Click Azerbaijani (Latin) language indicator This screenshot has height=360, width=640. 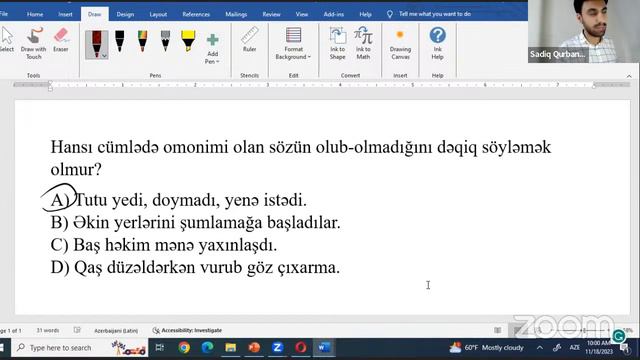116,331
